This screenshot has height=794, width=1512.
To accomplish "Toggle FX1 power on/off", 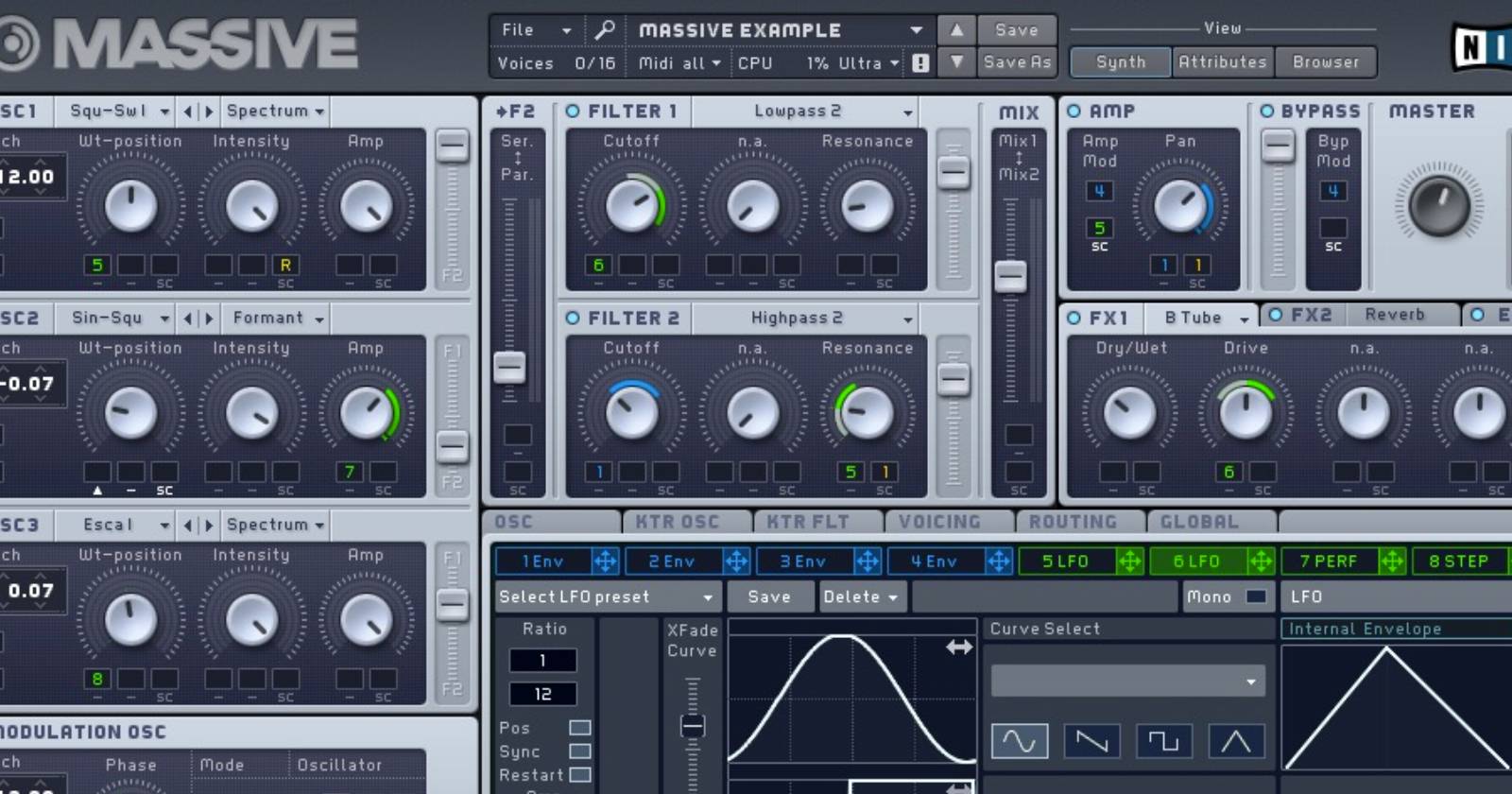I will coord(1074,319).
